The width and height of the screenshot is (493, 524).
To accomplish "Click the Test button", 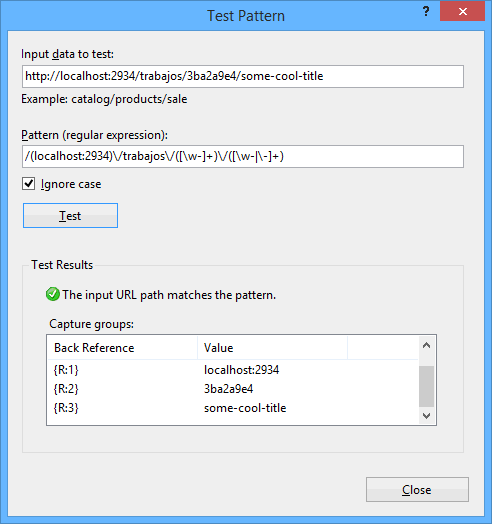I will [71, 216].
